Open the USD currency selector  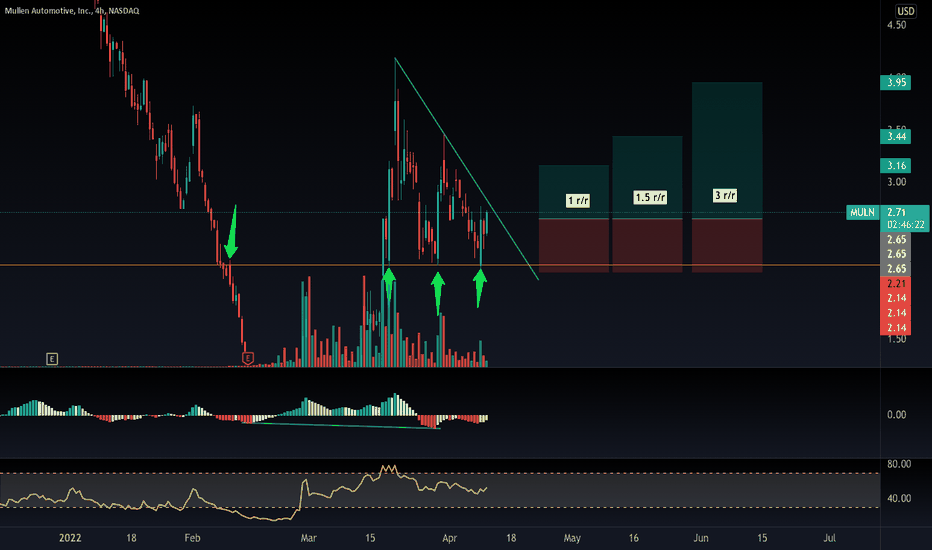coord(905,11)
